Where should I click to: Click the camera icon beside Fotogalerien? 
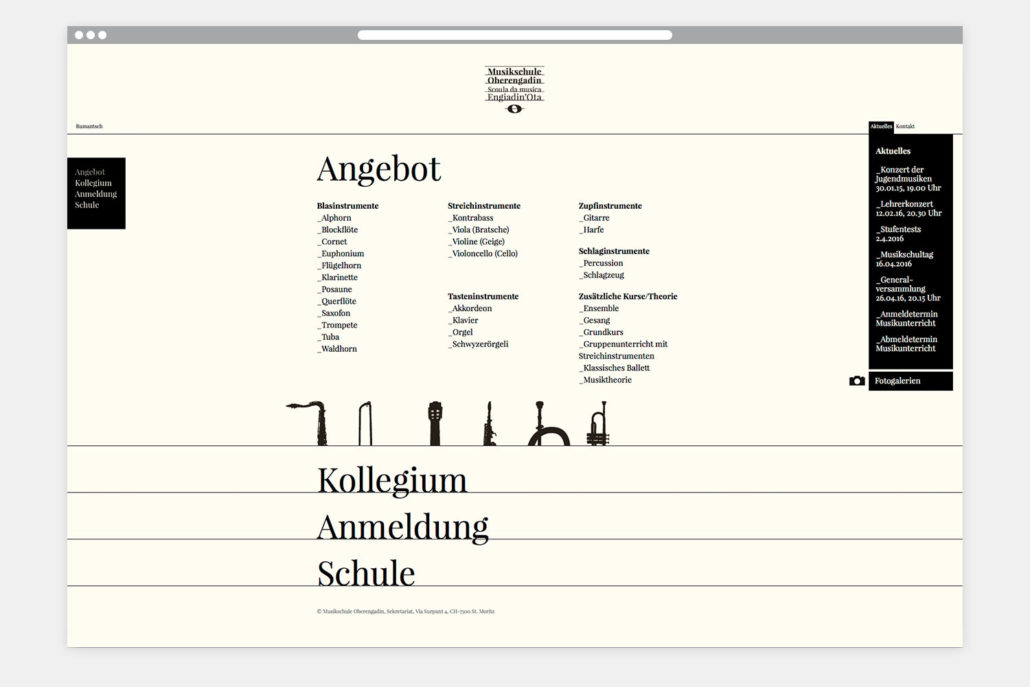[x=857, y=381]
